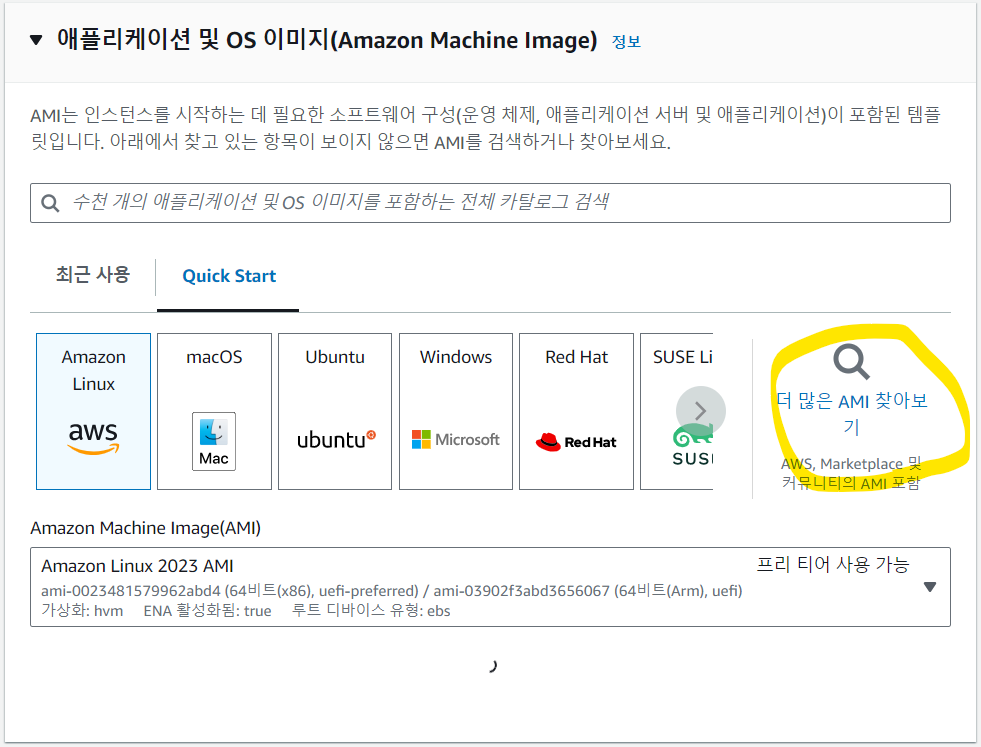Image resolution: width=981 pixels, height=747 pixels.
Task: Open the 더 많은 AMI 찾아보기 link
Action: click(851, 413)
